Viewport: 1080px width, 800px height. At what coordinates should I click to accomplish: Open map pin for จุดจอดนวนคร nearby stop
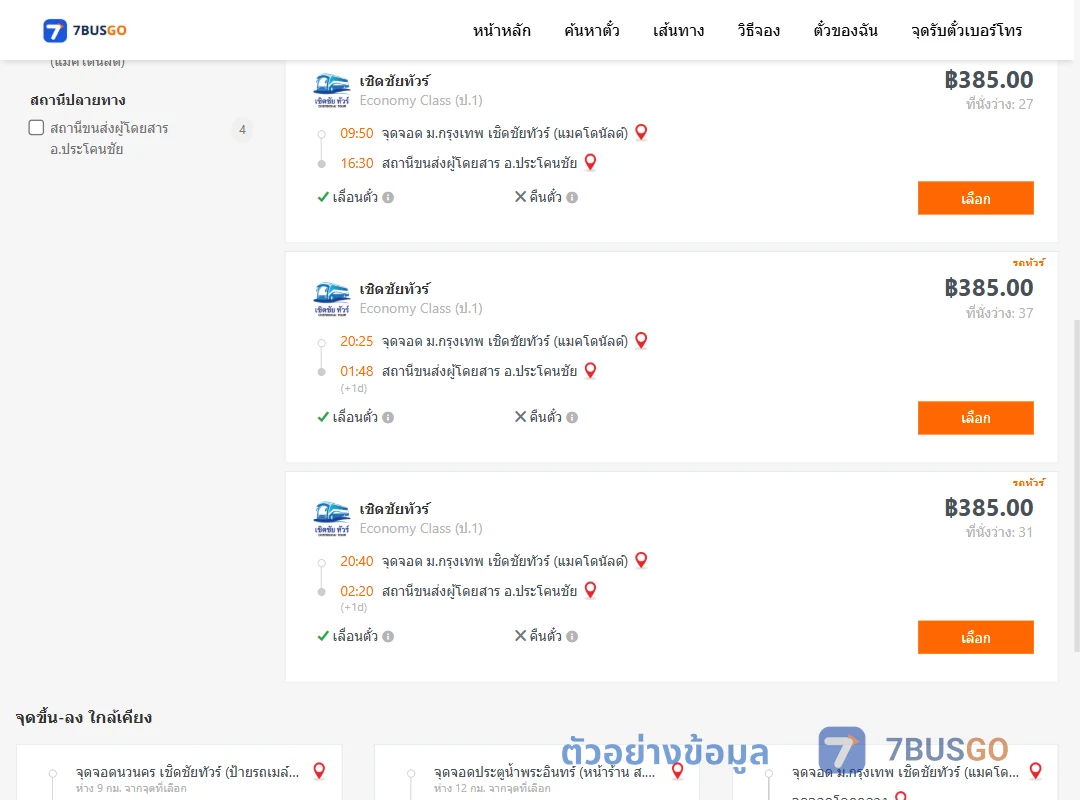319,771
